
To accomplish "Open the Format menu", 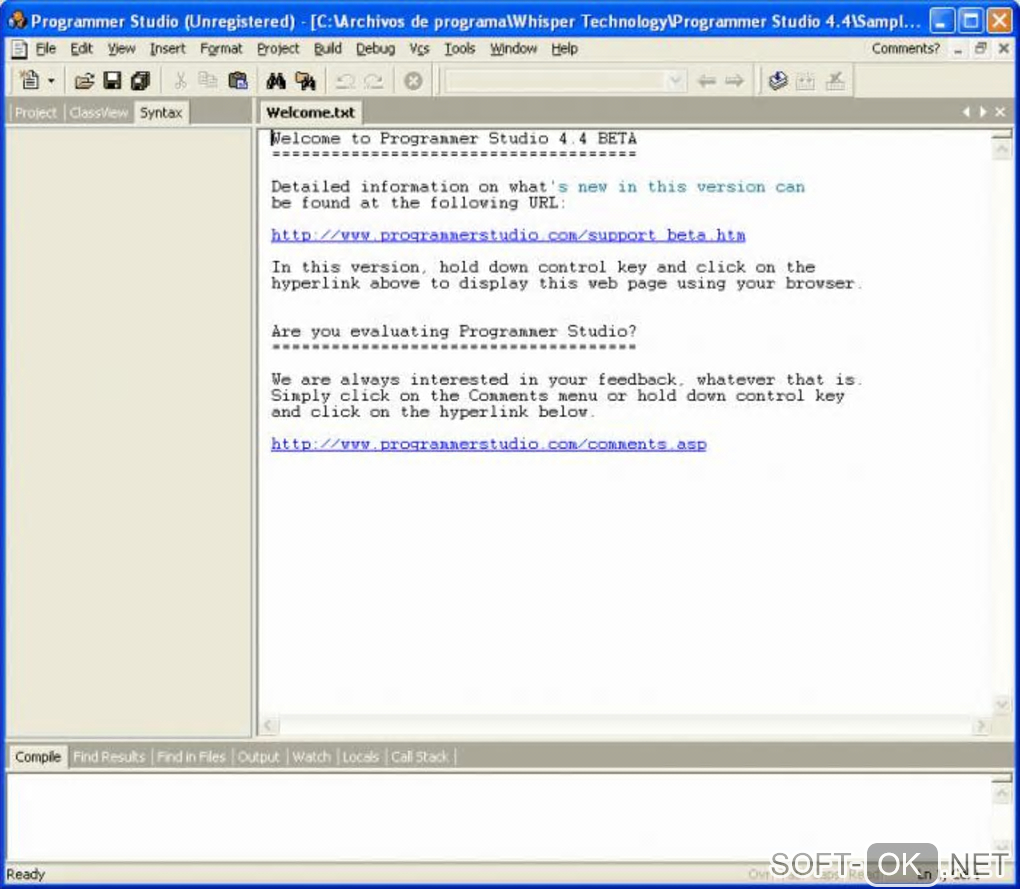I will (221, 49).
